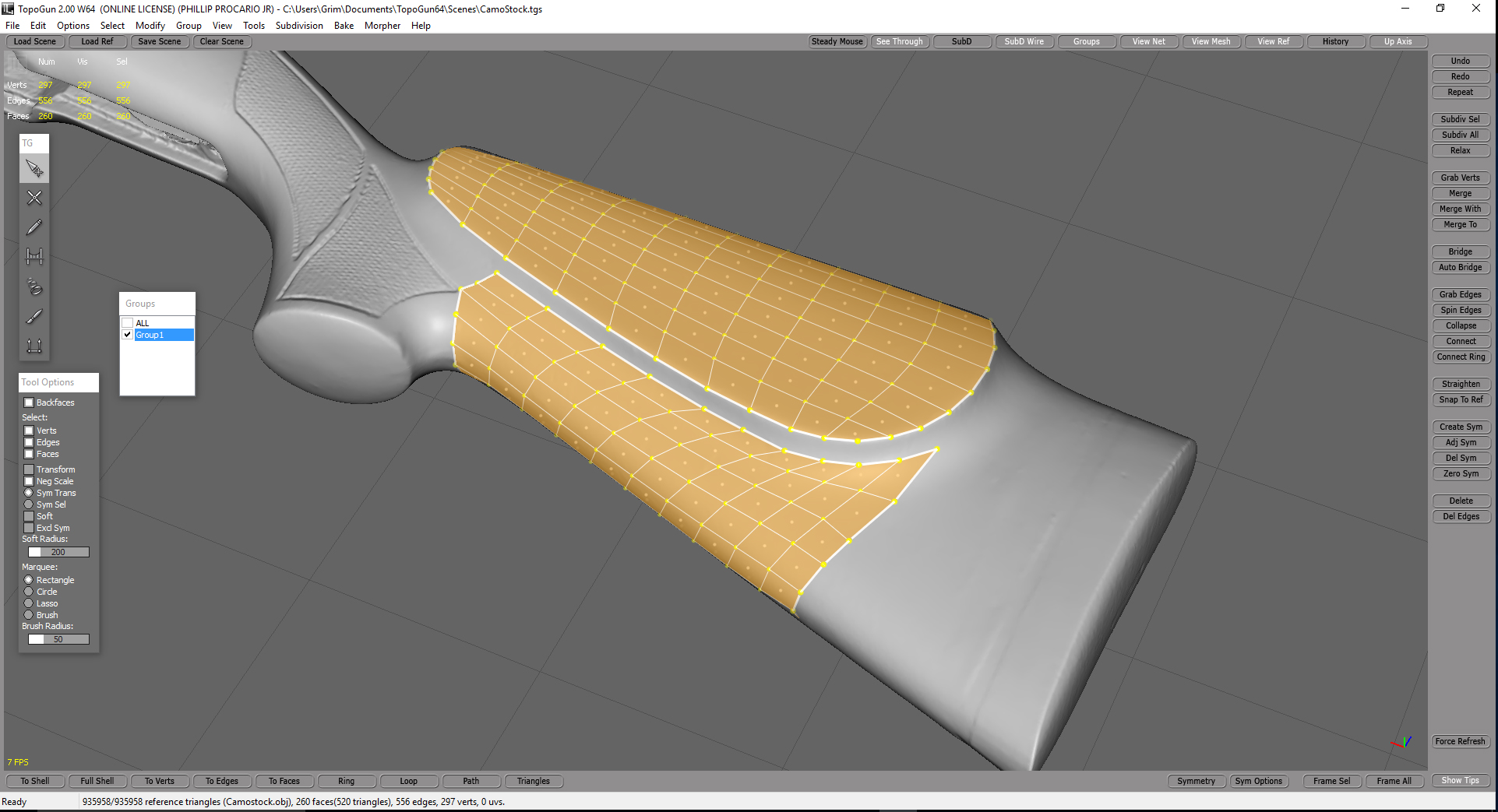Click the To Shell selection button

[x=35, y=781]
